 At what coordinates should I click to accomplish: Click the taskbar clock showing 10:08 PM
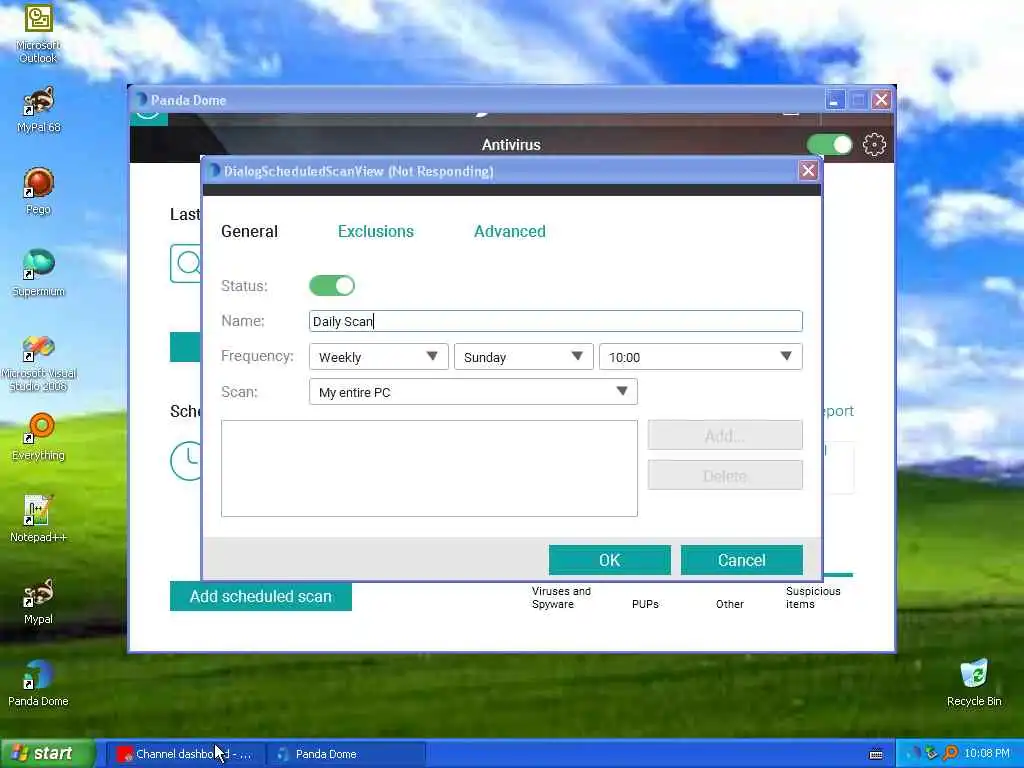point(987,754)
